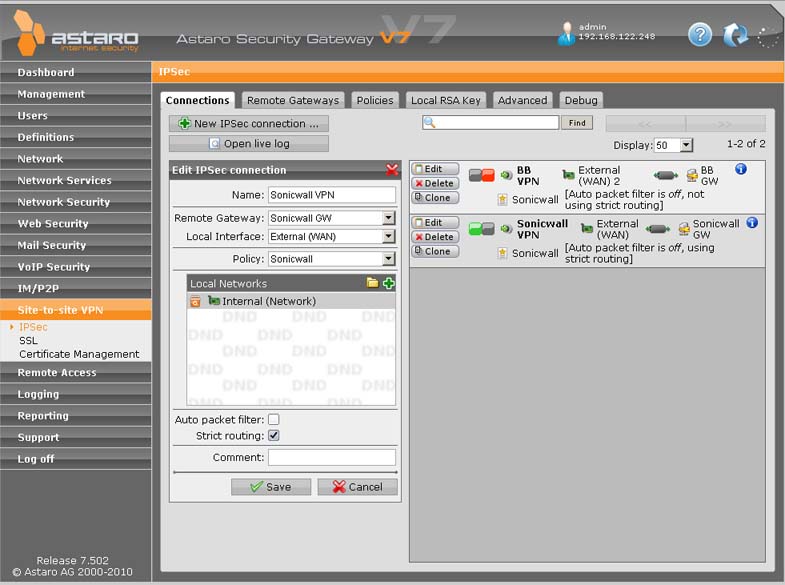Click the Internal (Network) icon
Viewport: 785px width, 585px height.
[214, 301]
